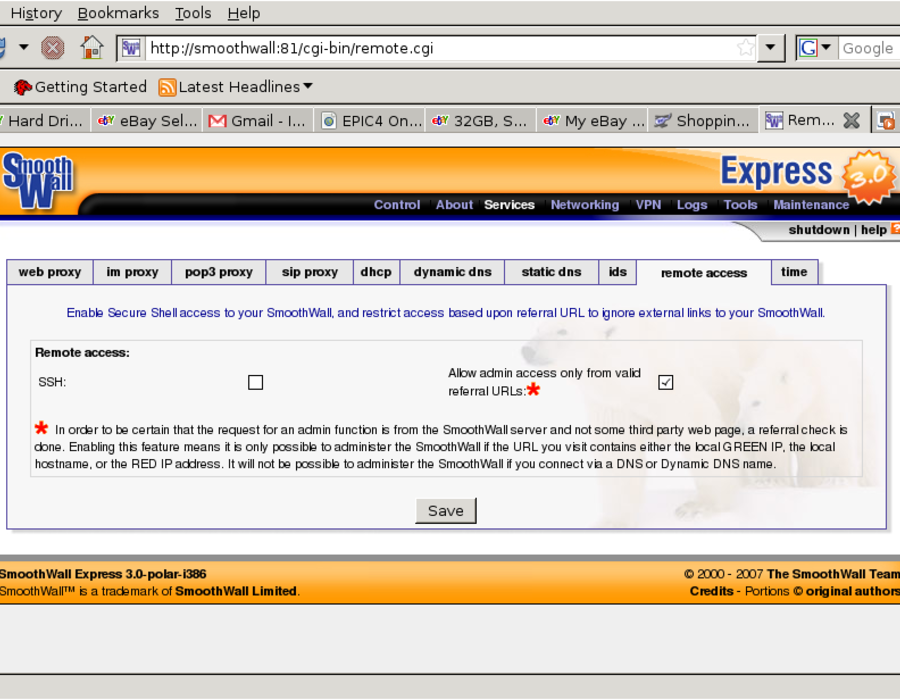Select the ids tab
The height and width of the screenshot is (700, 900).
tap(618, 272)
